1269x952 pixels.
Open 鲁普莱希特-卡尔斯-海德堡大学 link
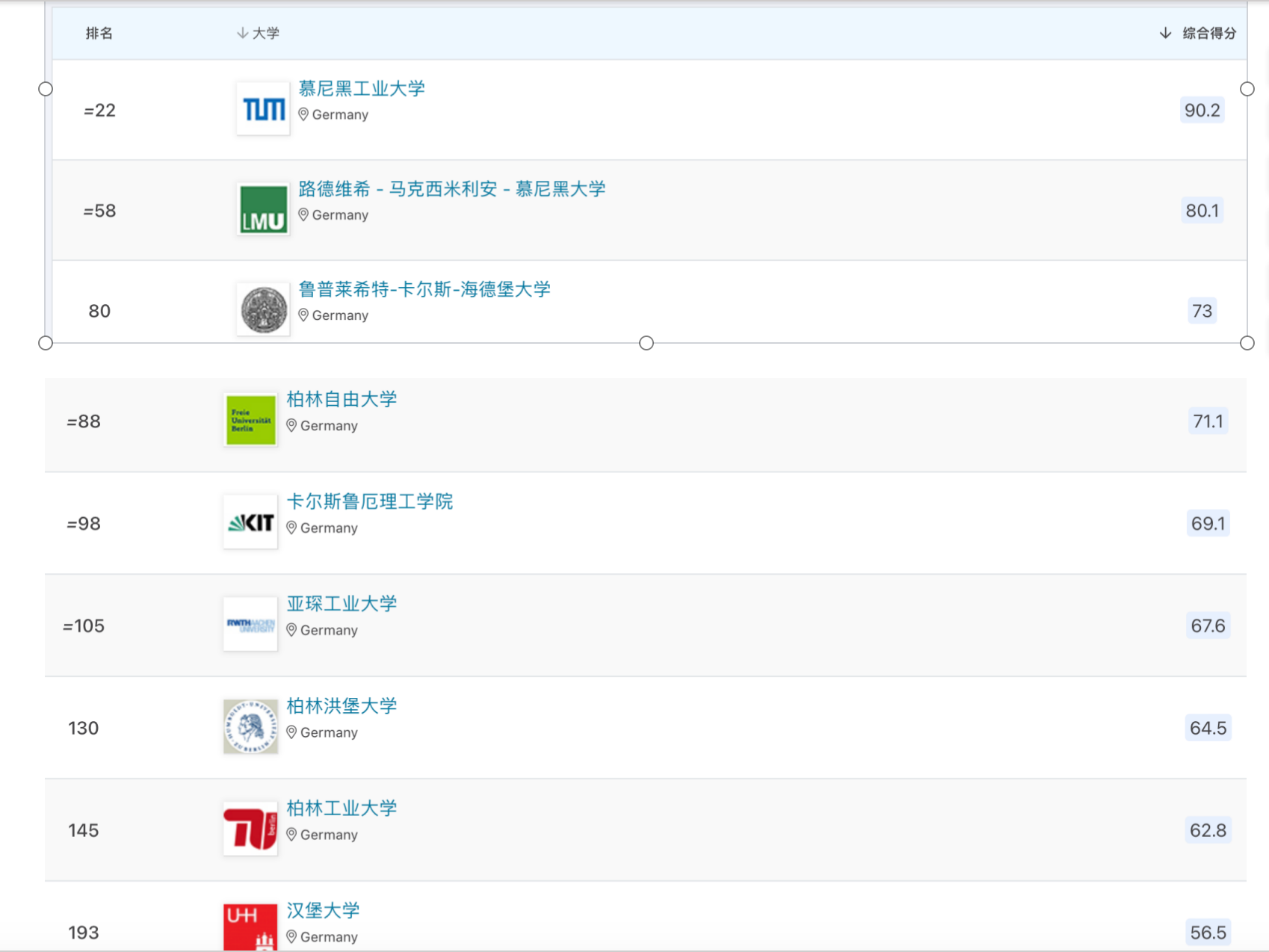[x=424, y=289]
